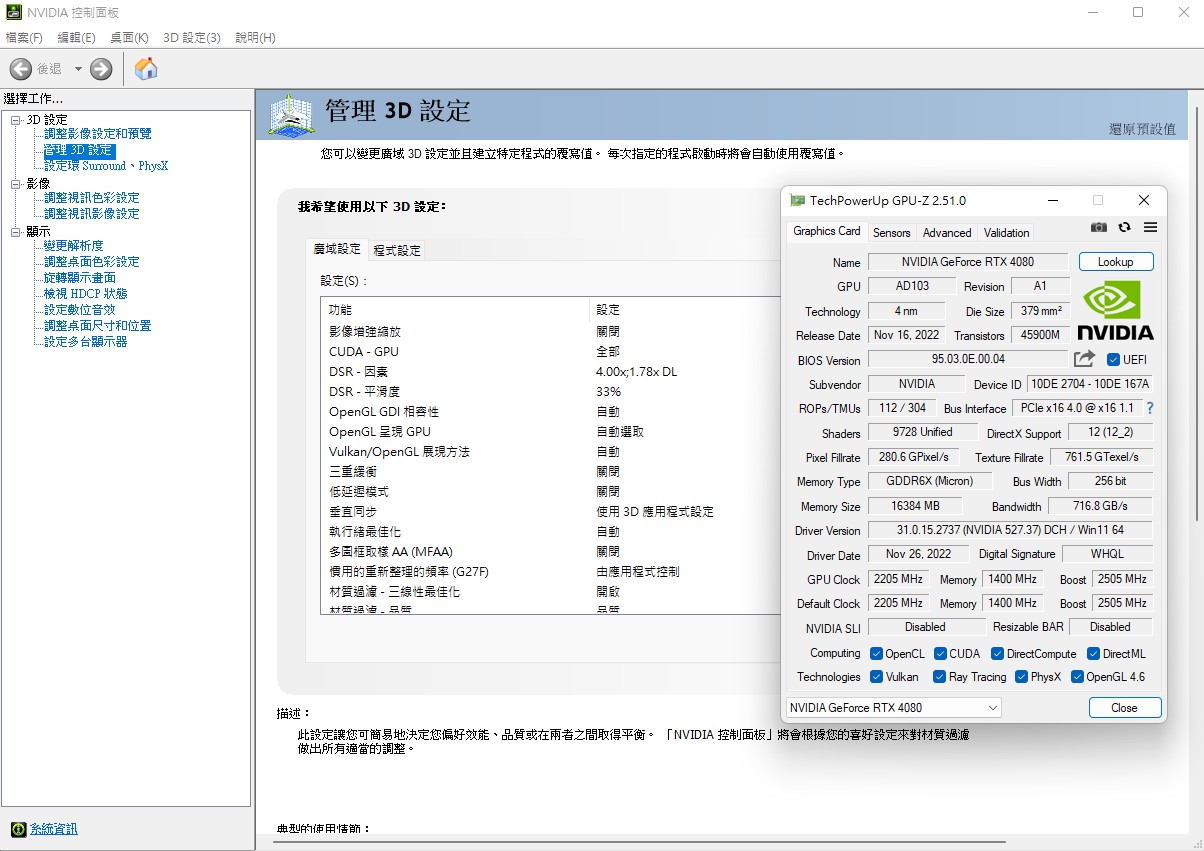Select the 垂直同步 setting row
The image size is (1204, 851).
550,511
